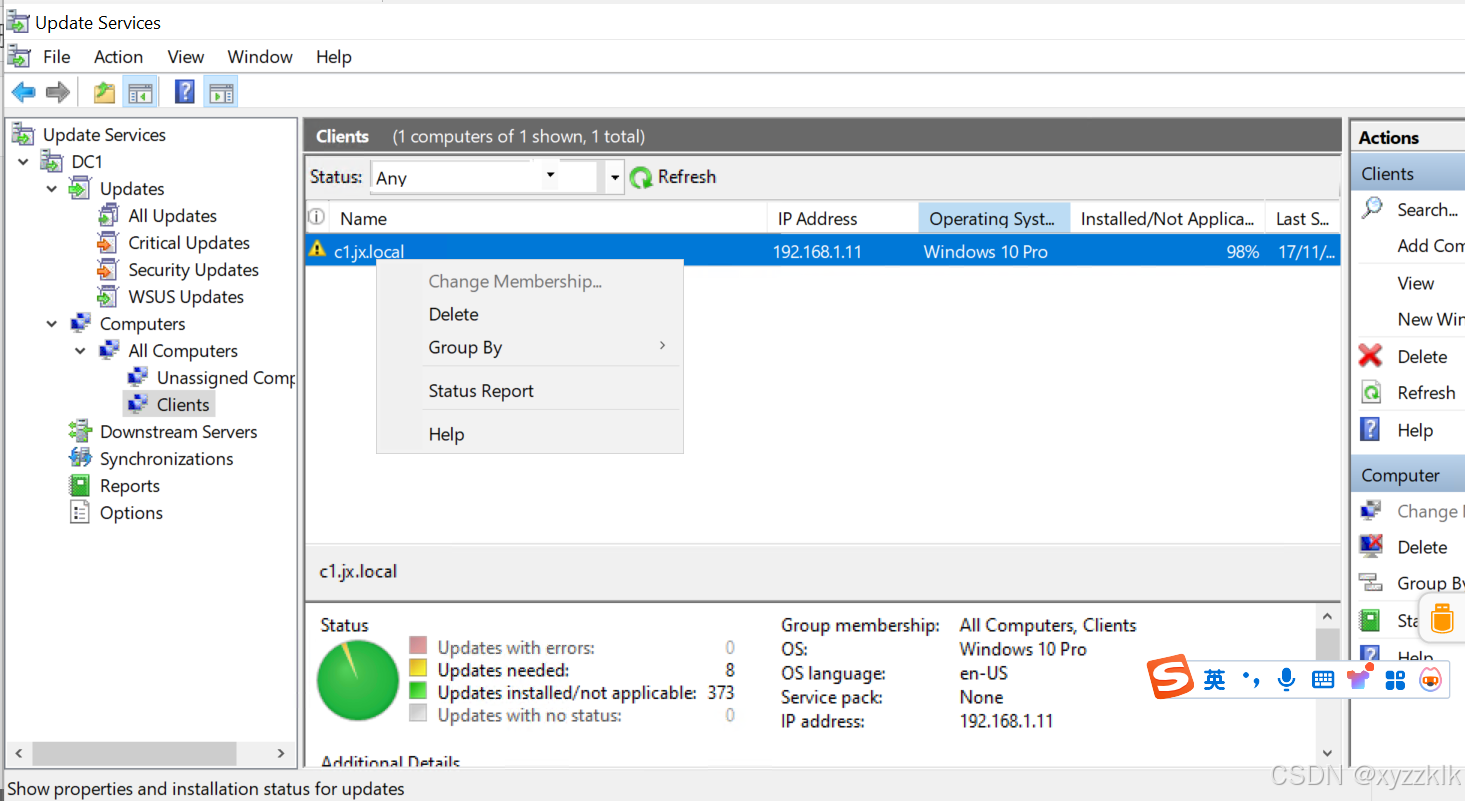The width and height of the screenshot is (1465, 801).
Task: Sort by Name column header
Action: tap(548, 218)
